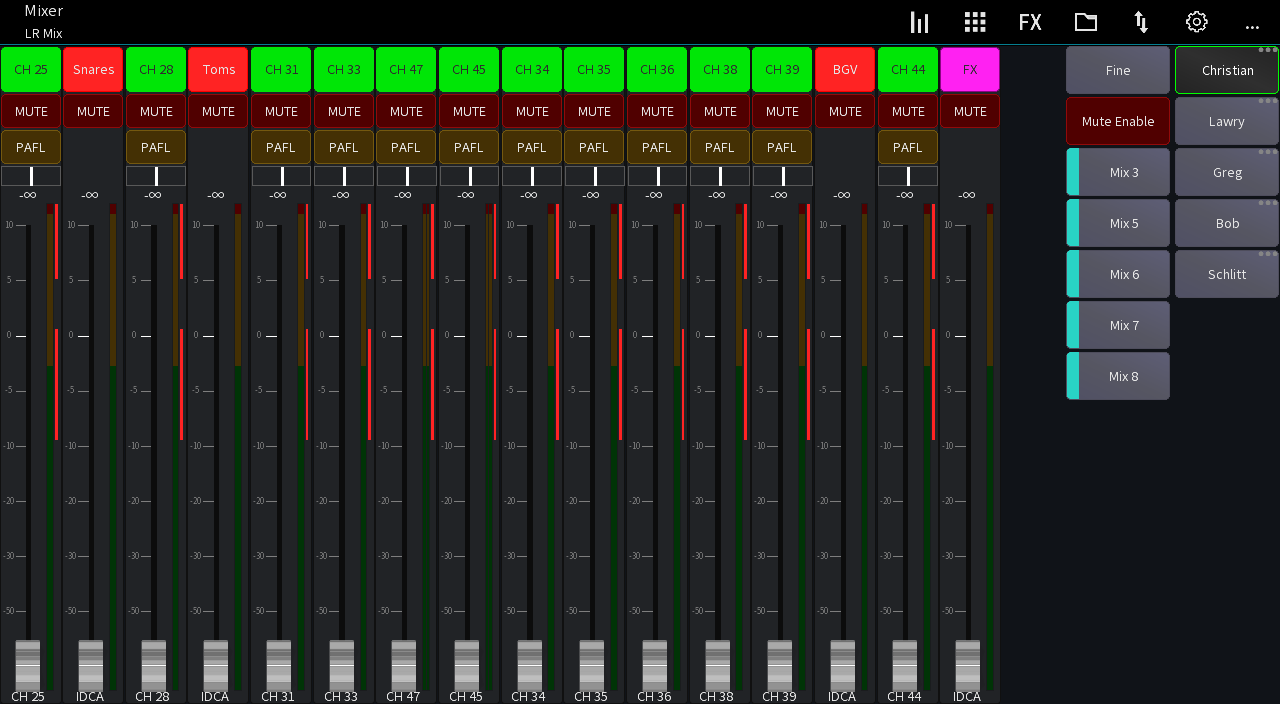
Task: Toggle Mute Enable in the right panel
Action: [1117, 120]
